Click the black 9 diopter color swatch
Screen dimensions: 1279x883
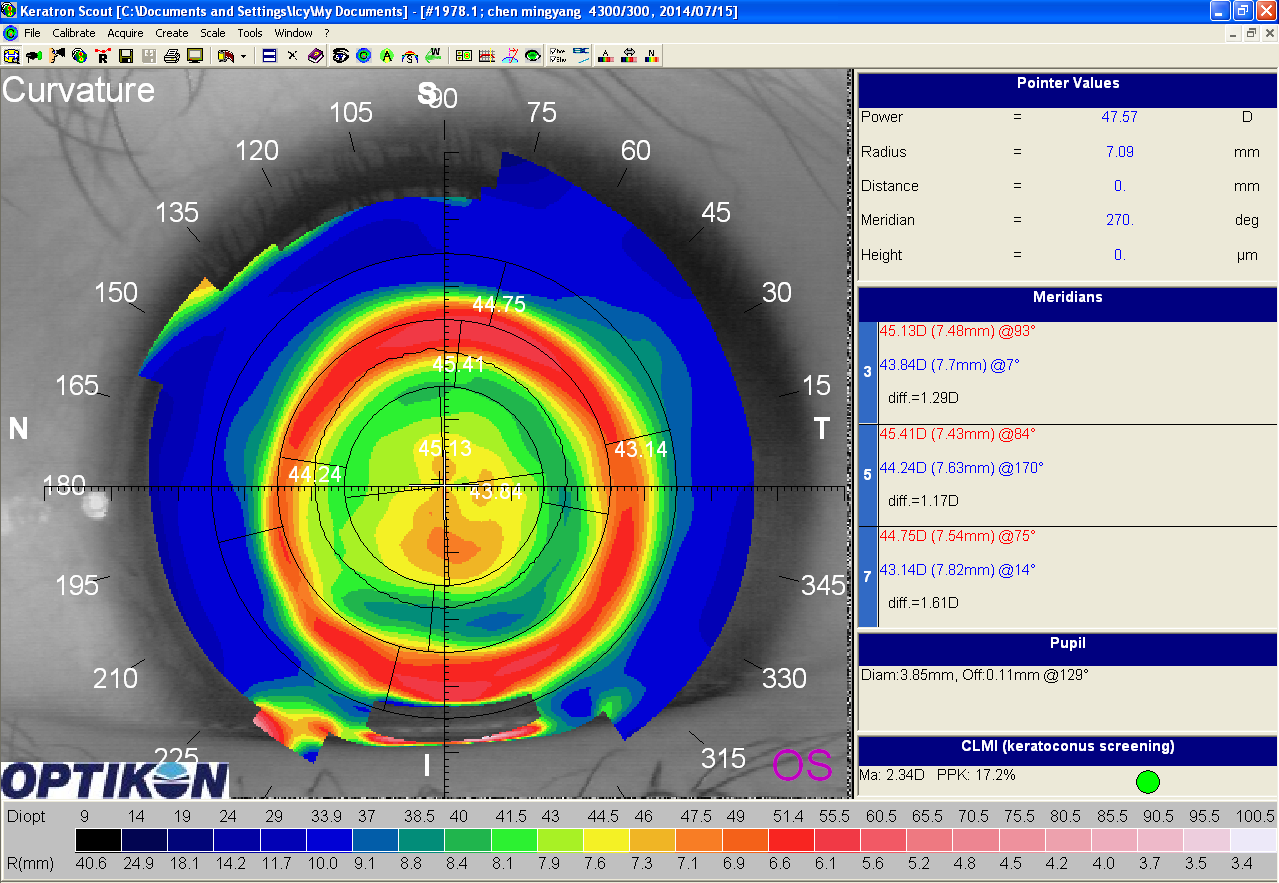tap(98, 840)
